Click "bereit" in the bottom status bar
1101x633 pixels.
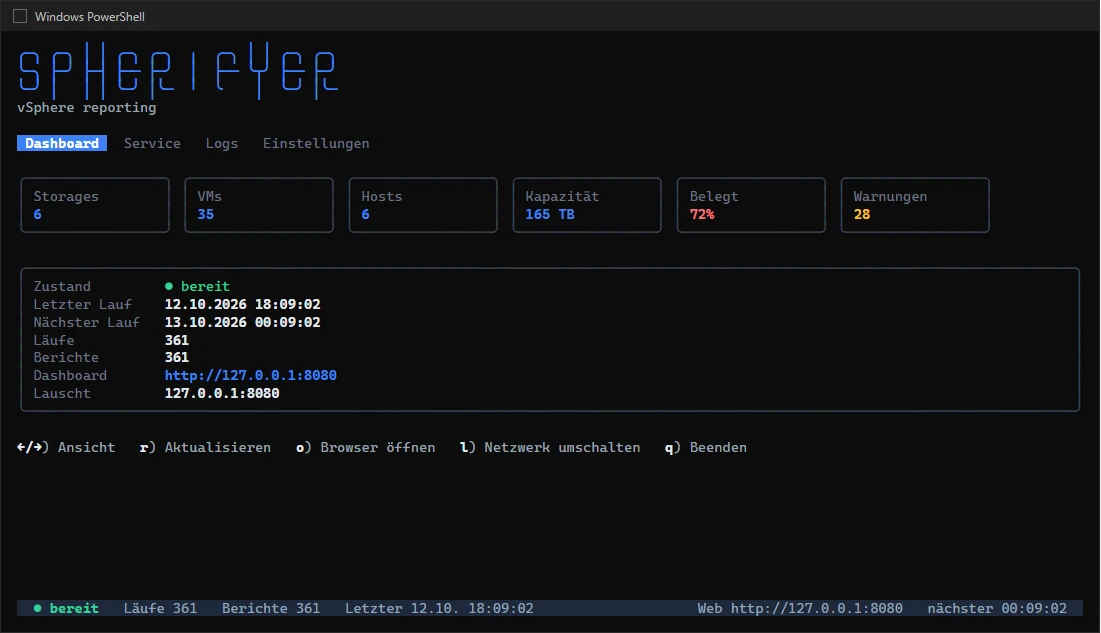tap(74, 608)
